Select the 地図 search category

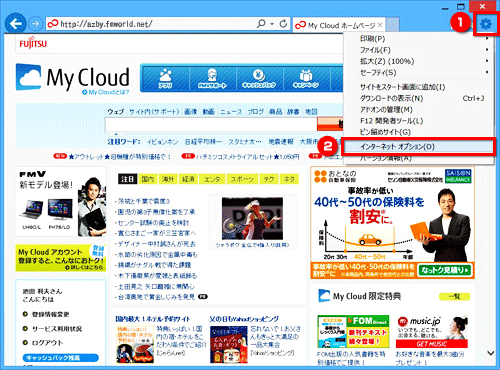[x=311, y=112]
